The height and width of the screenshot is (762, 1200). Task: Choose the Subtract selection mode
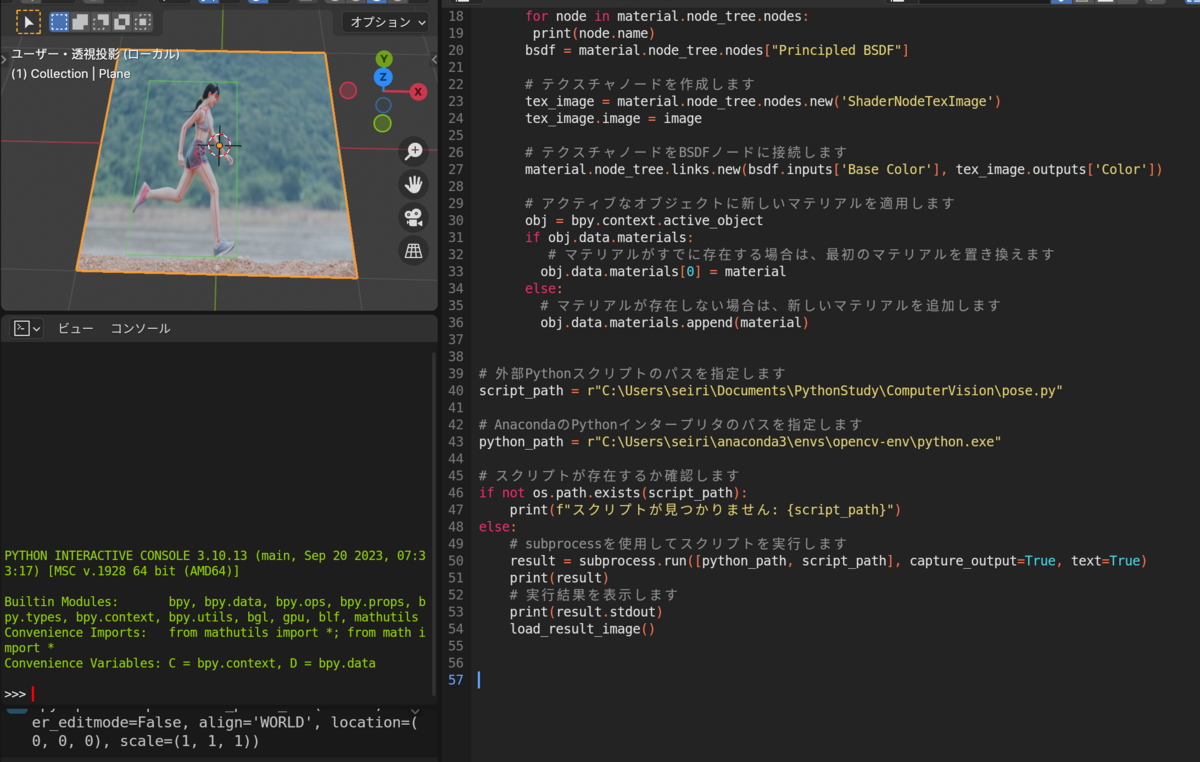tap(102, 21)
